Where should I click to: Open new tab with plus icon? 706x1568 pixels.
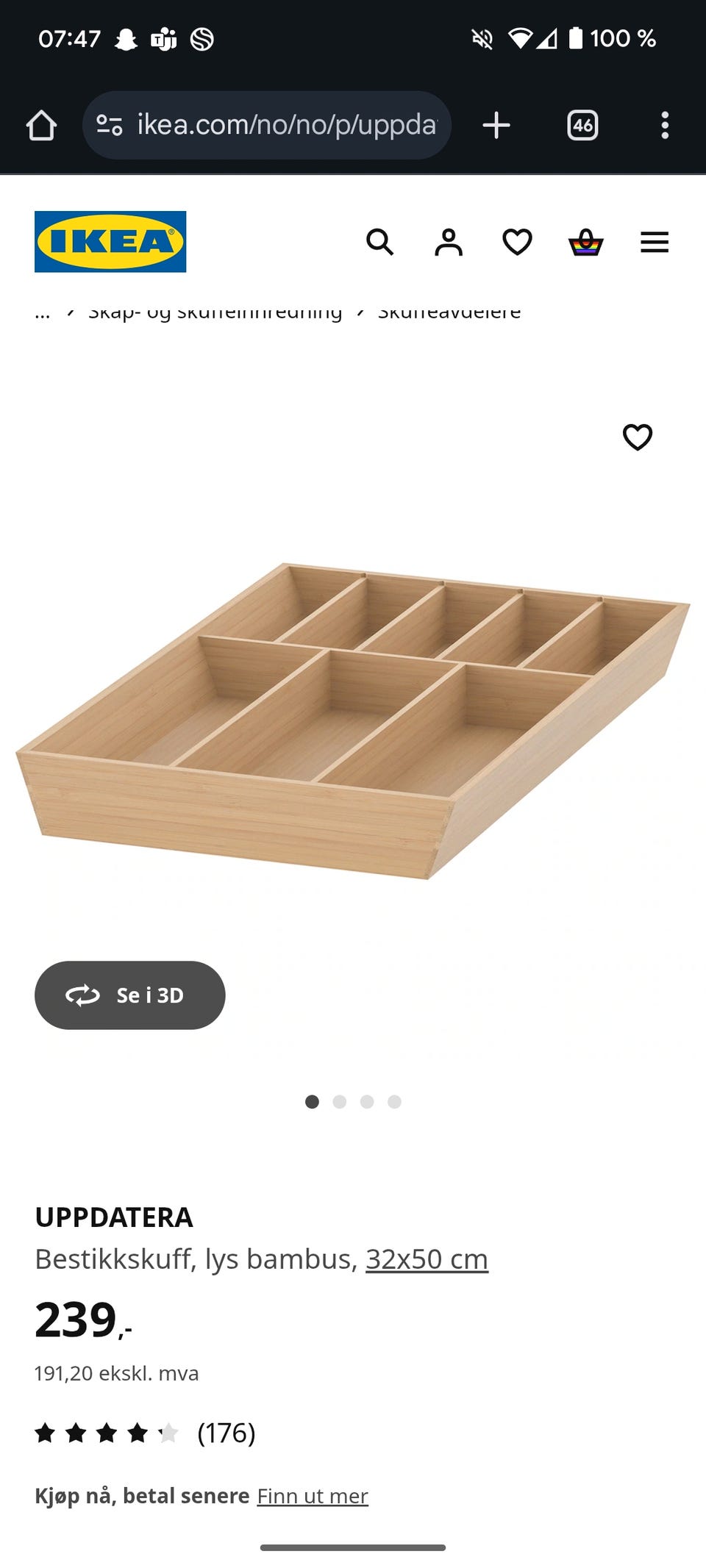[x=496, y=125]
